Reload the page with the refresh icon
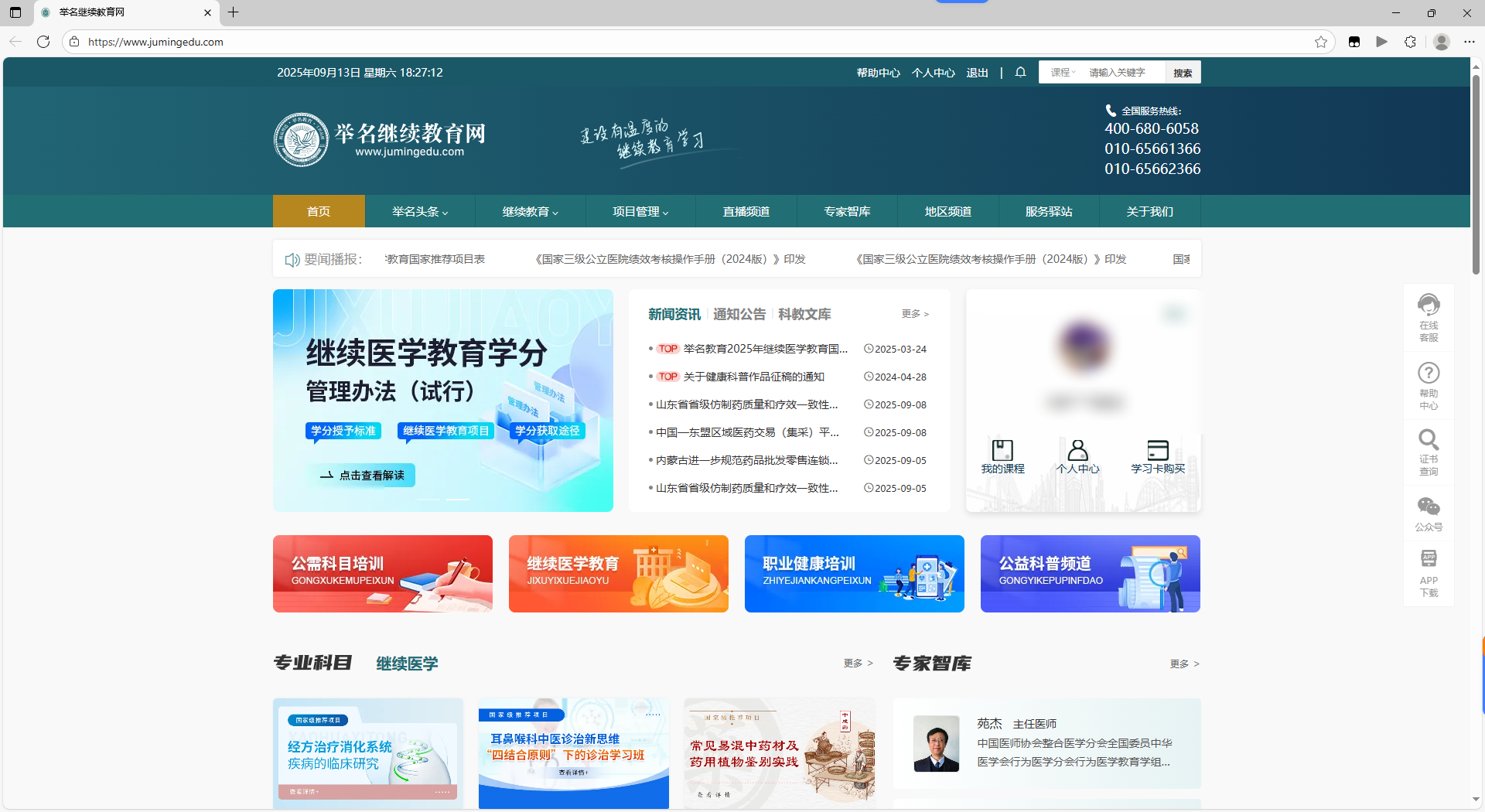Screen dimensions: 1485x812 (43, 42)
